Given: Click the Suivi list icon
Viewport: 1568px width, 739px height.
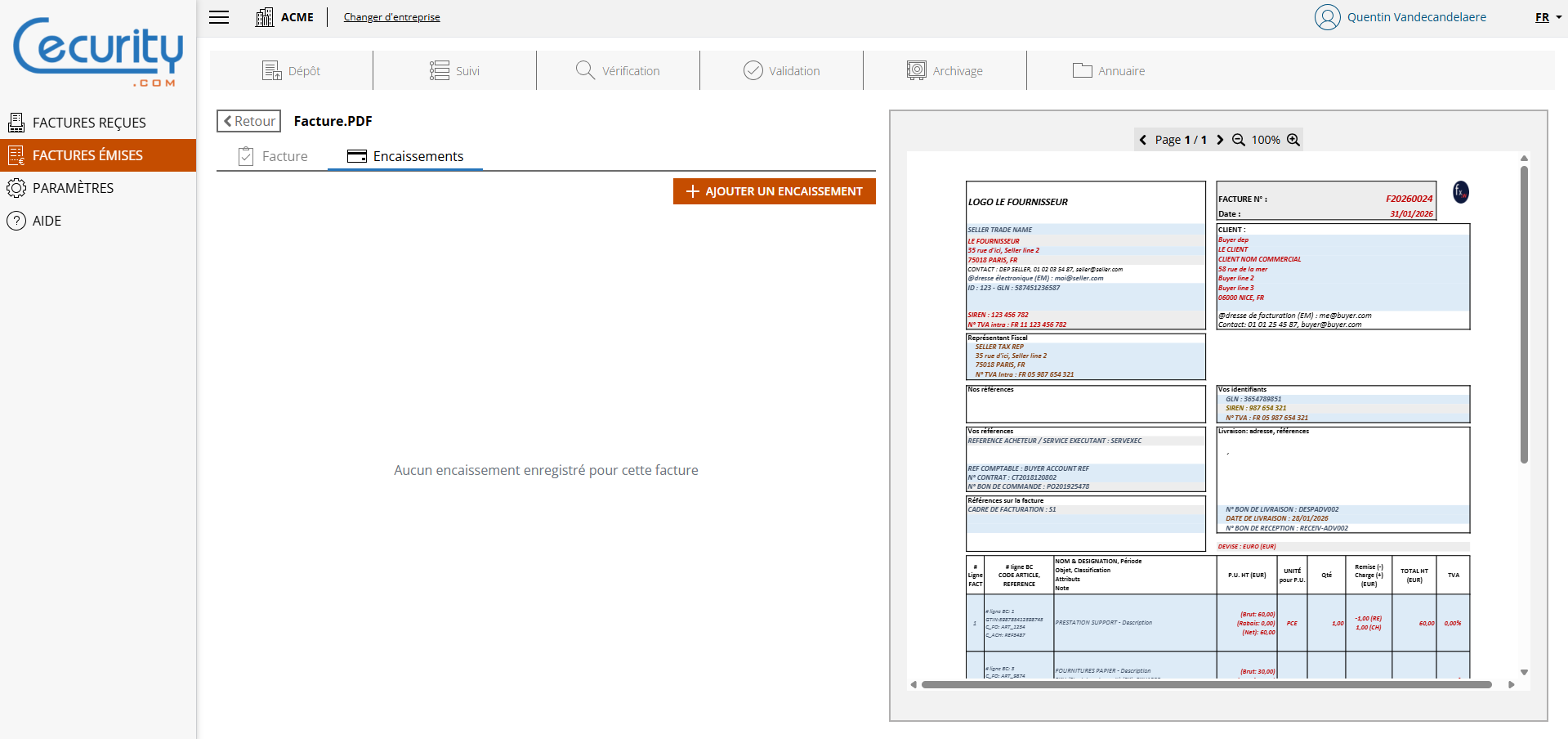Looking at the screenshot, I should (x=440, y=71).
